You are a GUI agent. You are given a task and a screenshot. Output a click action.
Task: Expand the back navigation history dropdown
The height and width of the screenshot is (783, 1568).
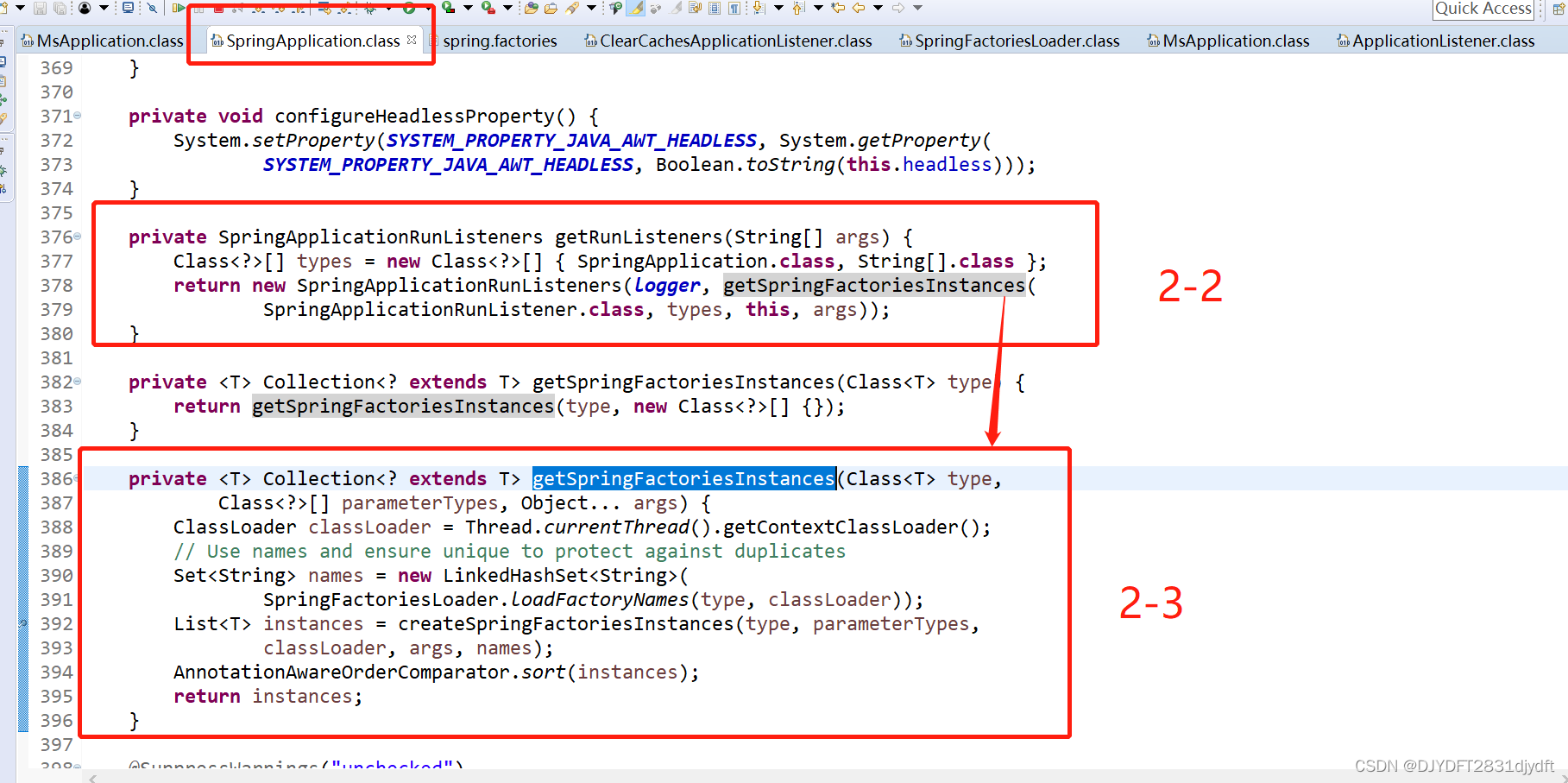coord(878,9)
